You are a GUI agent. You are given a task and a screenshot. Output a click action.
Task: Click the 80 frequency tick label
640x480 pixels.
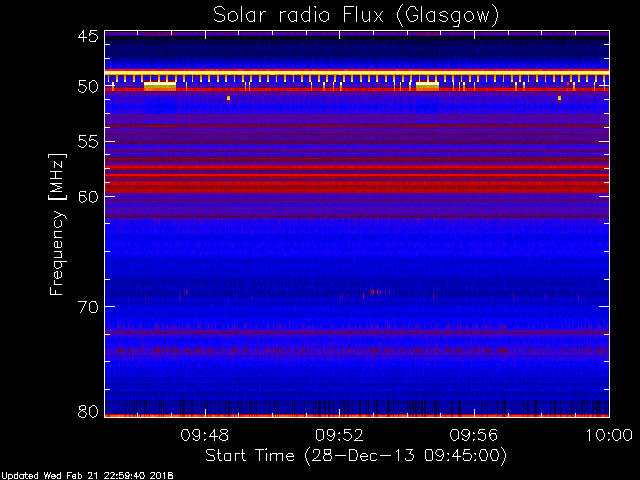pyautogui.click(x=88, y=411)
